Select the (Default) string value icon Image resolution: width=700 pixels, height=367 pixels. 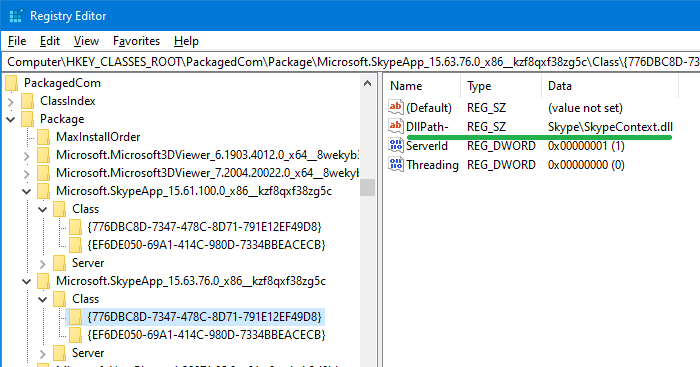[x=396, y=107]
